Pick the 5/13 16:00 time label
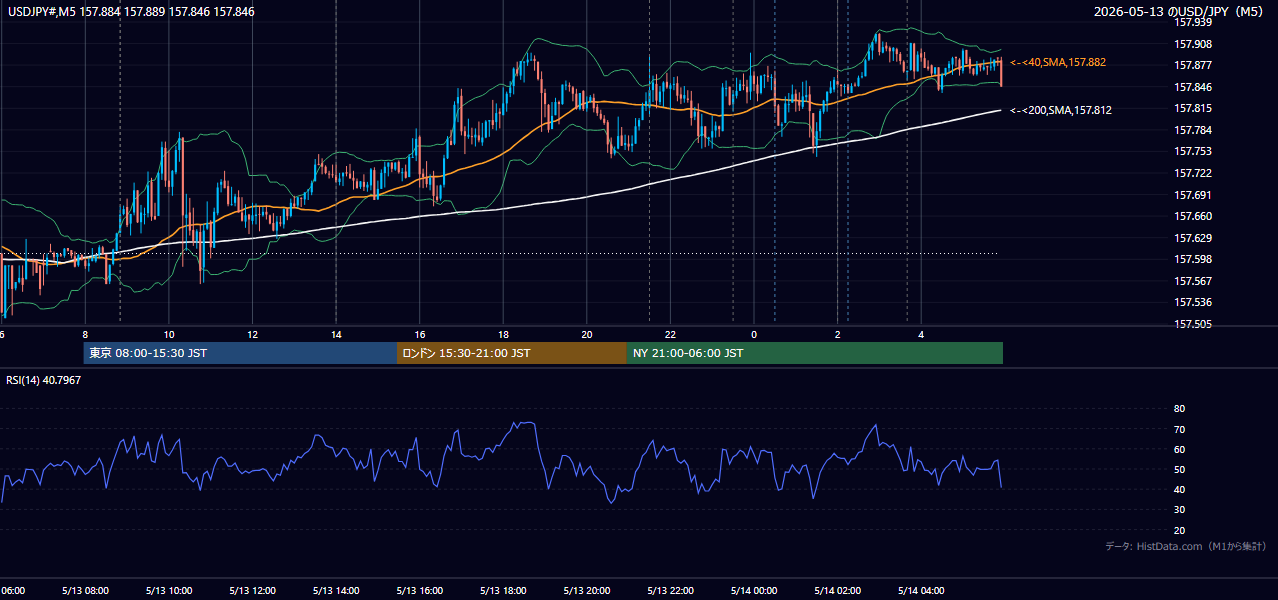Image resolution: width=1278 pixels, height=600 pixels. tap(420, 591)
